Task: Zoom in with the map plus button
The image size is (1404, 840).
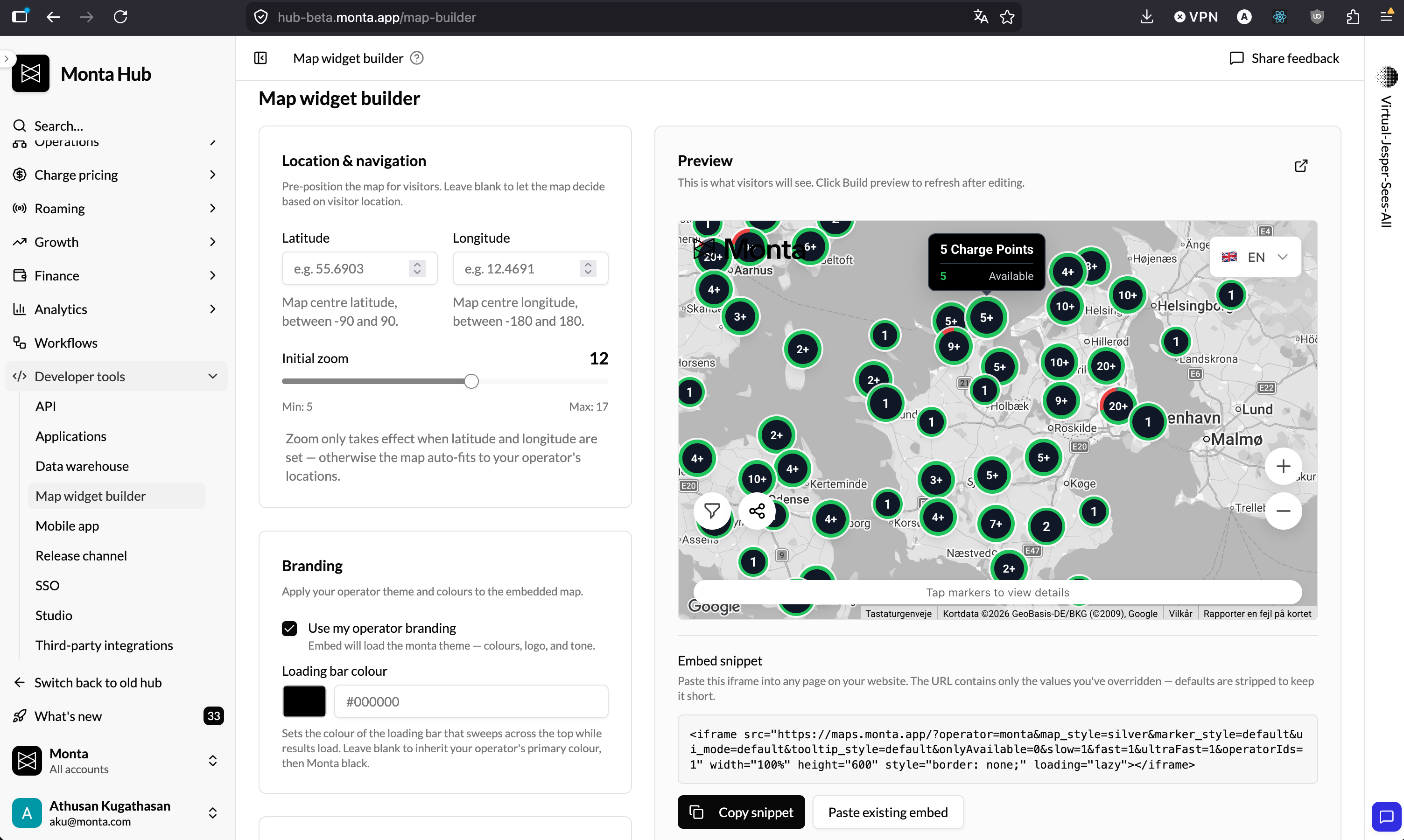Action: 1284,466
